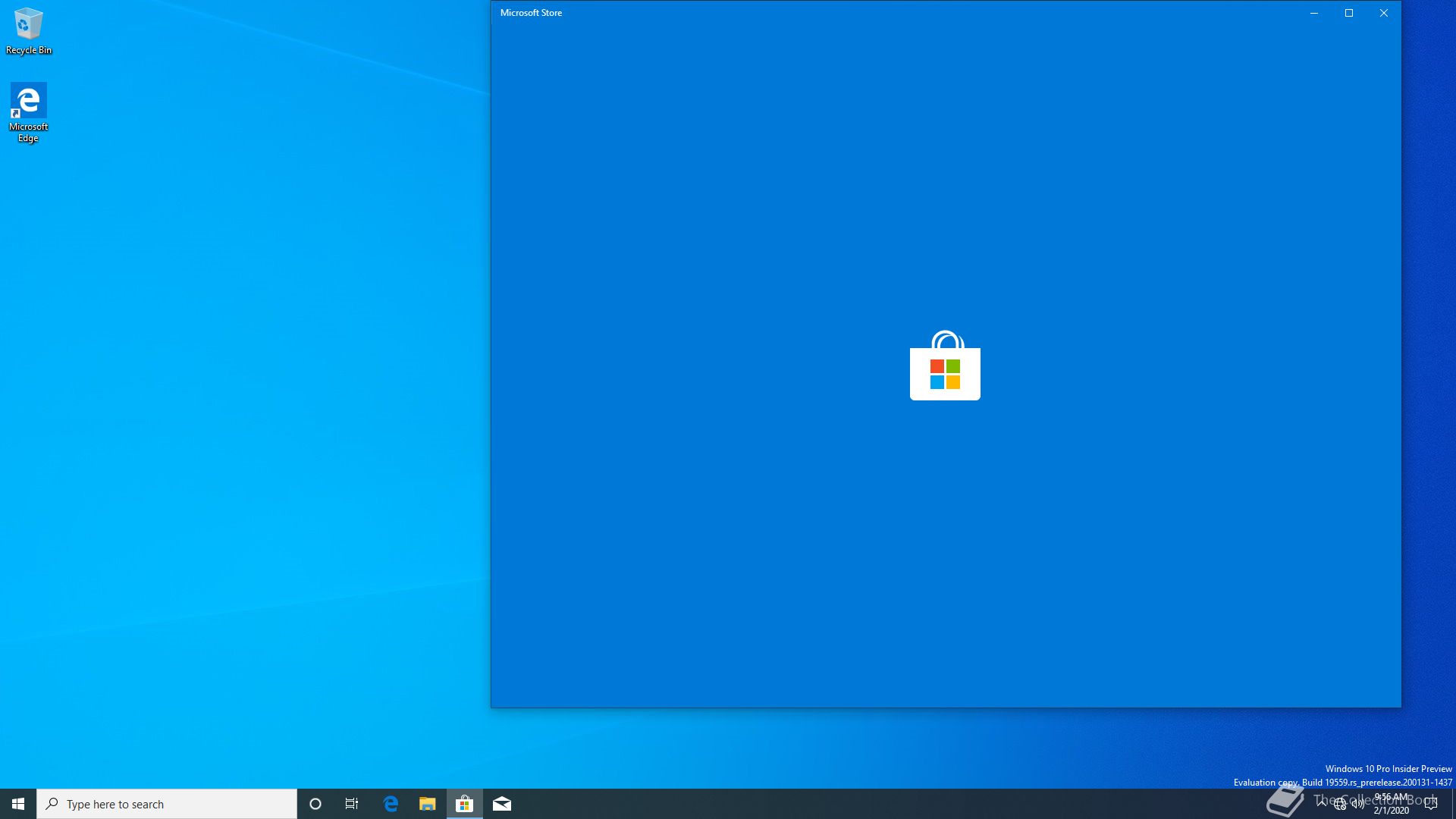This screenshot has width=1456, height=819.
Task: Minimize the Microsoft Store window
Action: tap(1314, 13)
